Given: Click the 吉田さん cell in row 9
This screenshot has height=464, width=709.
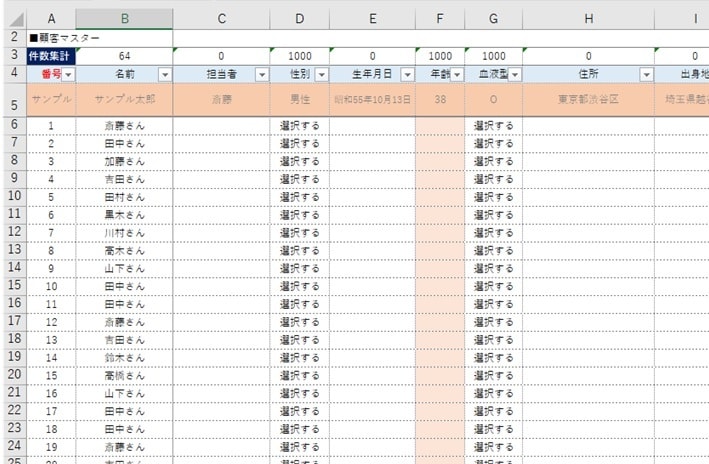Looking at the screenshot, I should [x=124, y=179].
